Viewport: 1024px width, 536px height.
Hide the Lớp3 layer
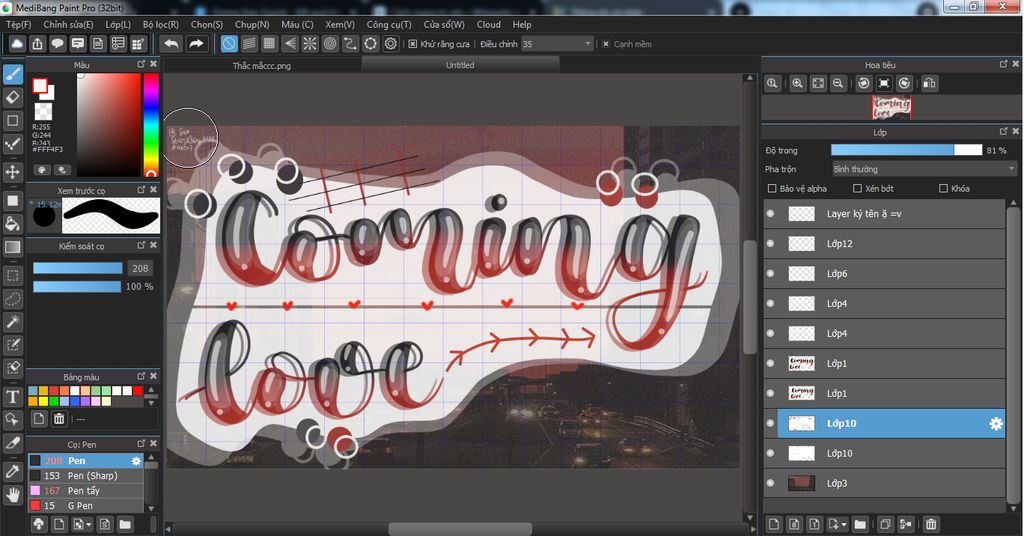coord(771,483)
